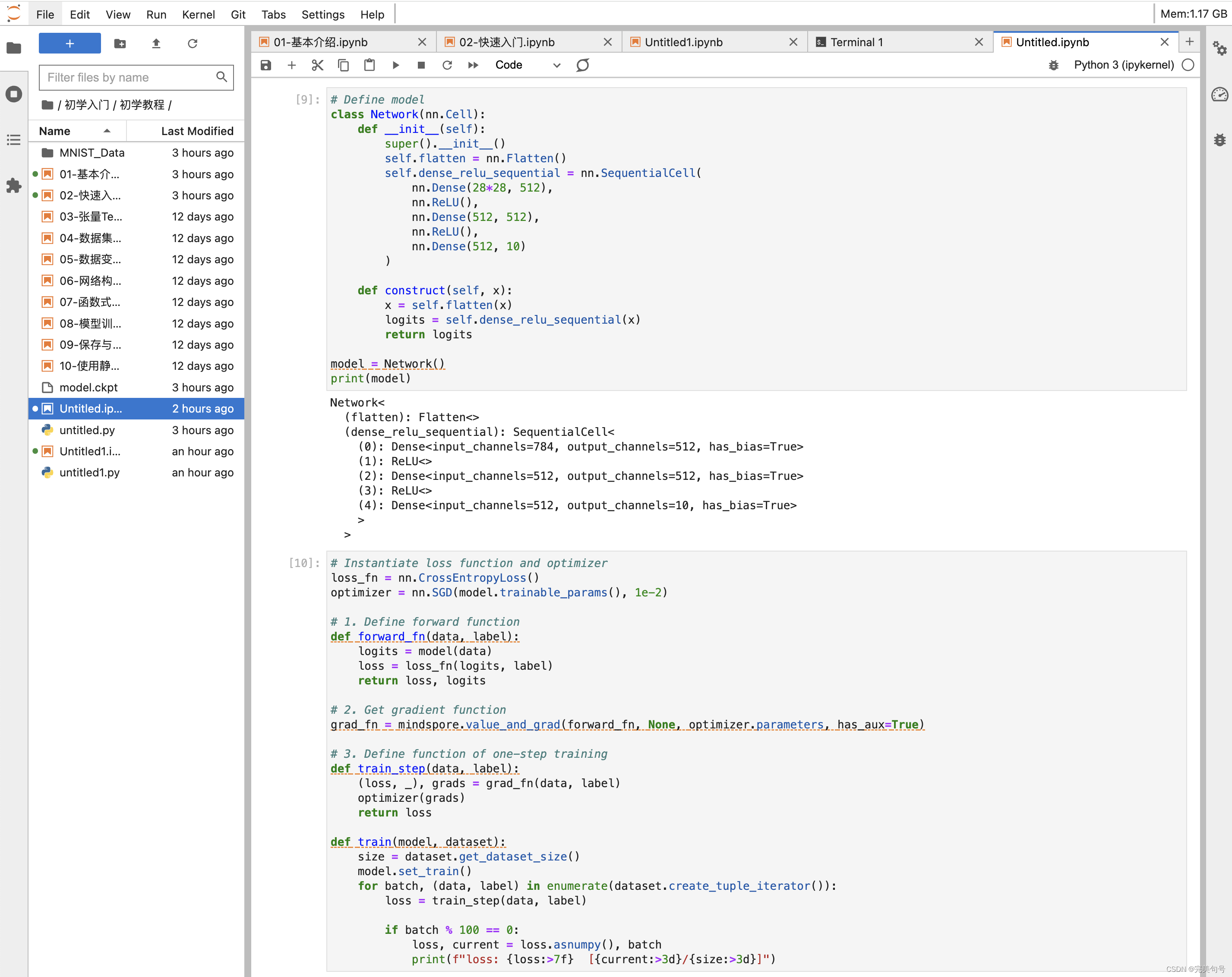Click the Python 3 (ipykernel) kernel name
Image resolution: width=1232 pixels, height=977 pixels.
(x=1123, y=65)
